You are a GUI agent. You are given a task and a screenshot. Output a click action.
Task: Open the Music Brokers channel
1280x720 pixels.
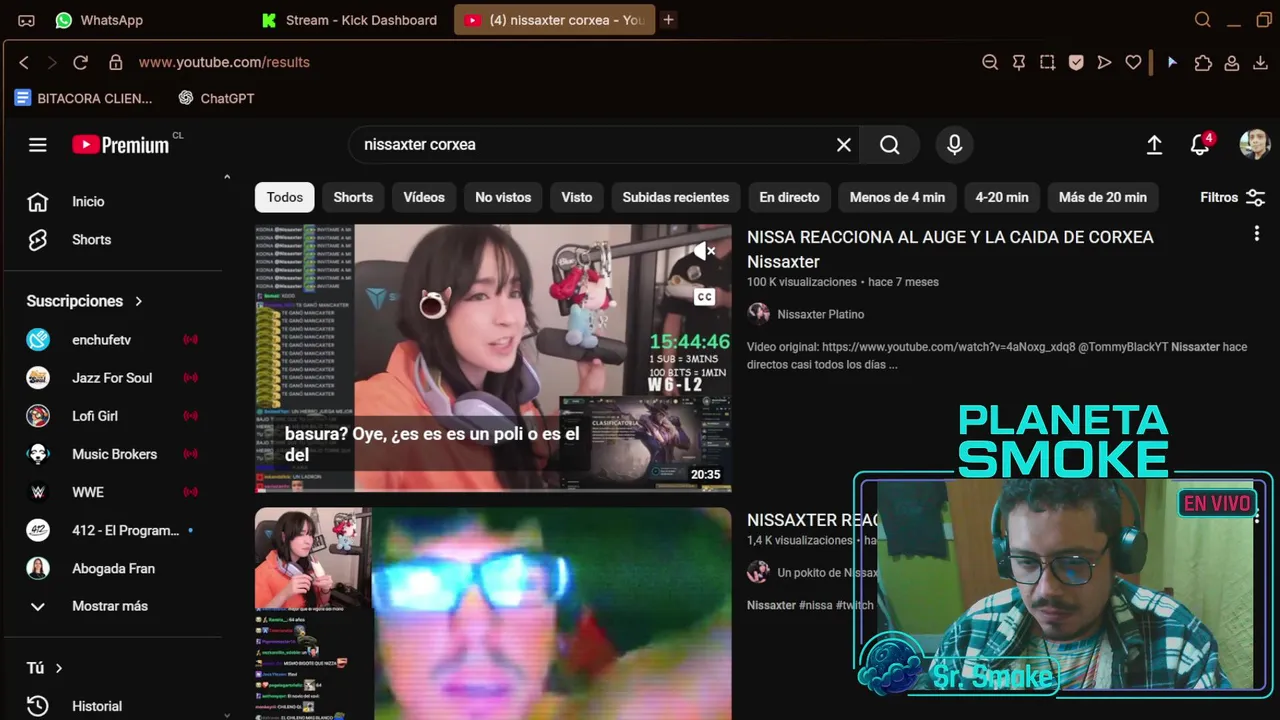(115, 454)
